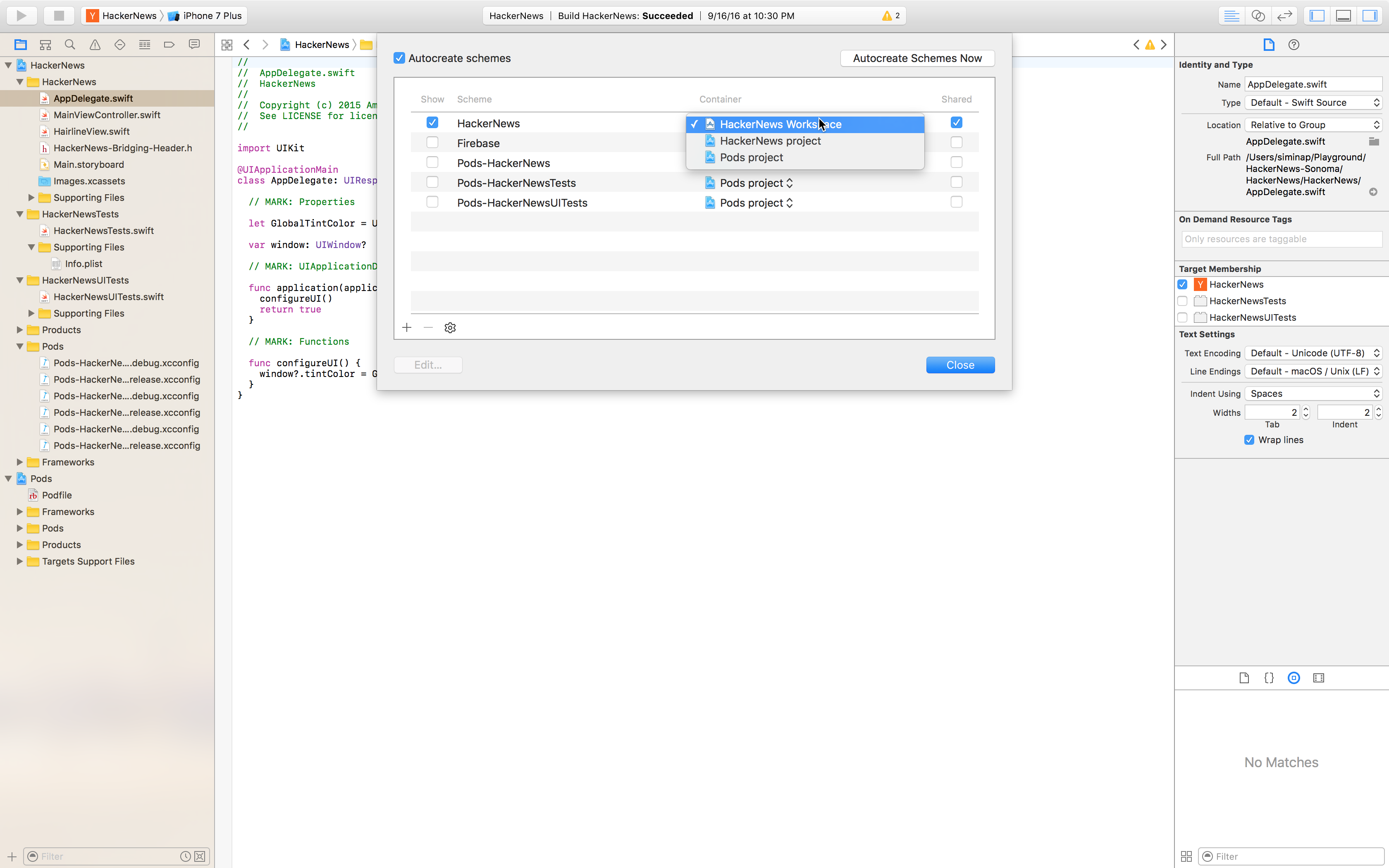Screen dimensions: 1389x868
Task: Click Autocreate Schemes Now button
Action: point(917,58)
